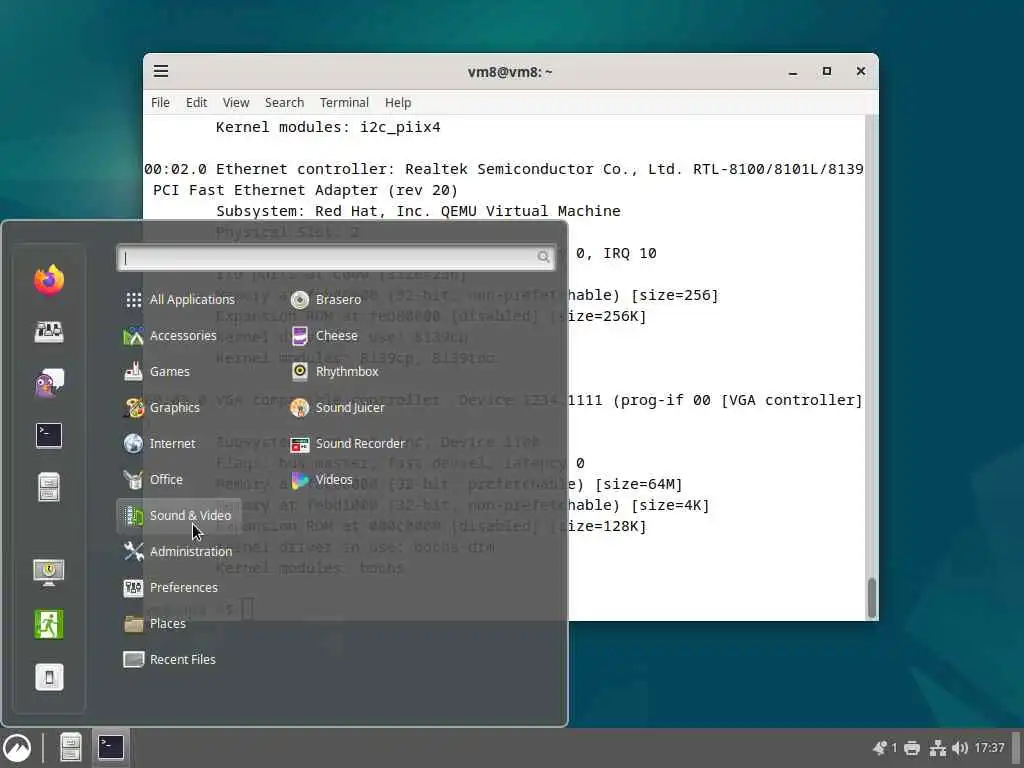Click the Lock Screen icon in sidebar
This screenshot has width=1024, height=768.
click(49, 573)
